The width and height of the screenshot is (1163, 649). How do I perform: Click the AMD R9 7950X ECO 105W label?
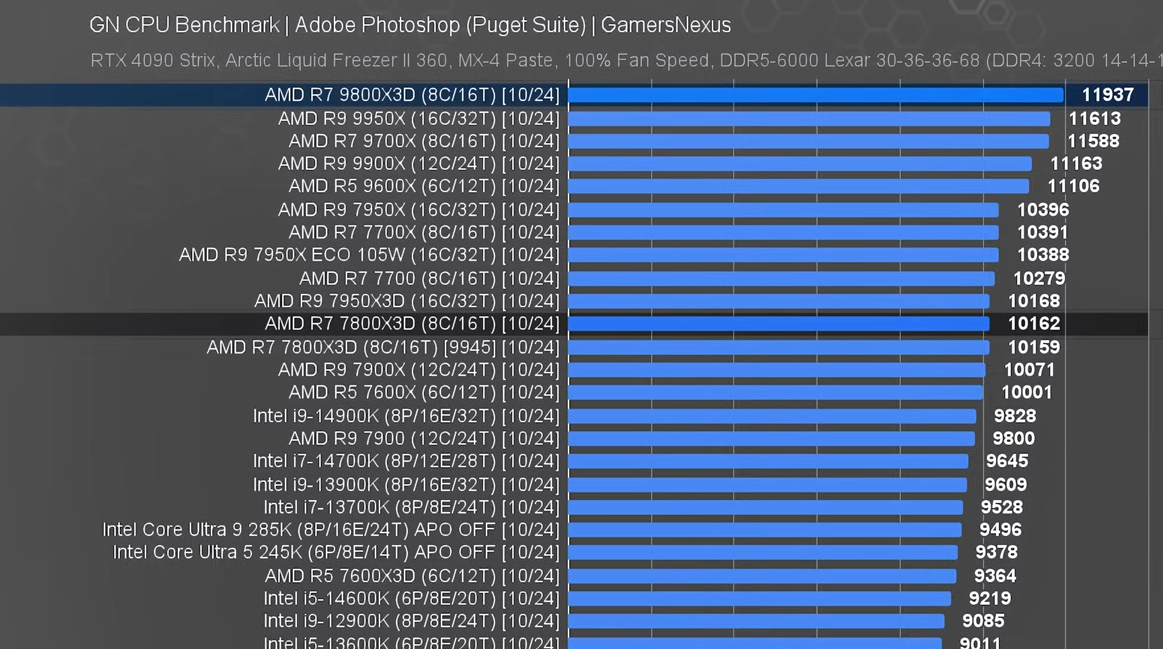tap(369, 255)
